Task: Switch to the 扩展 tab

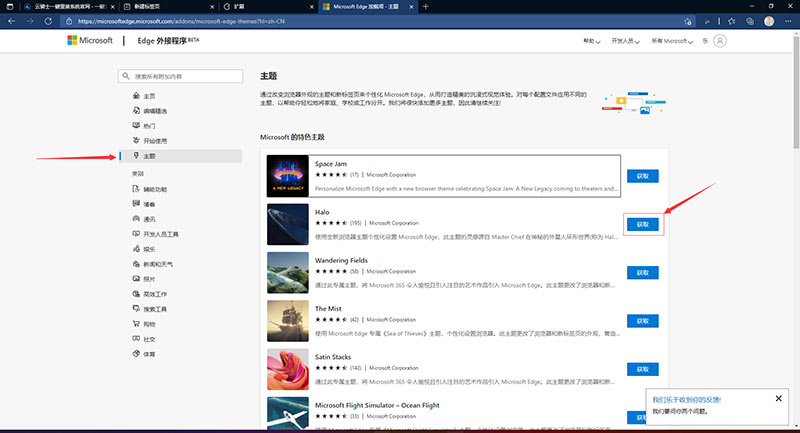Action: [x=268, y=7]
